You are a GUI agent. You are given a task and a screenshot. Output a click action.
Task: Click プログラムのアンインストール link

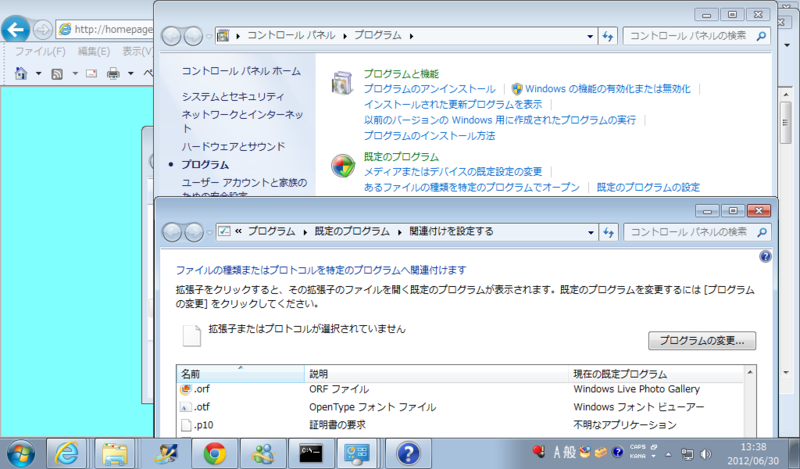pyautogui.click(x=429, y=89)
